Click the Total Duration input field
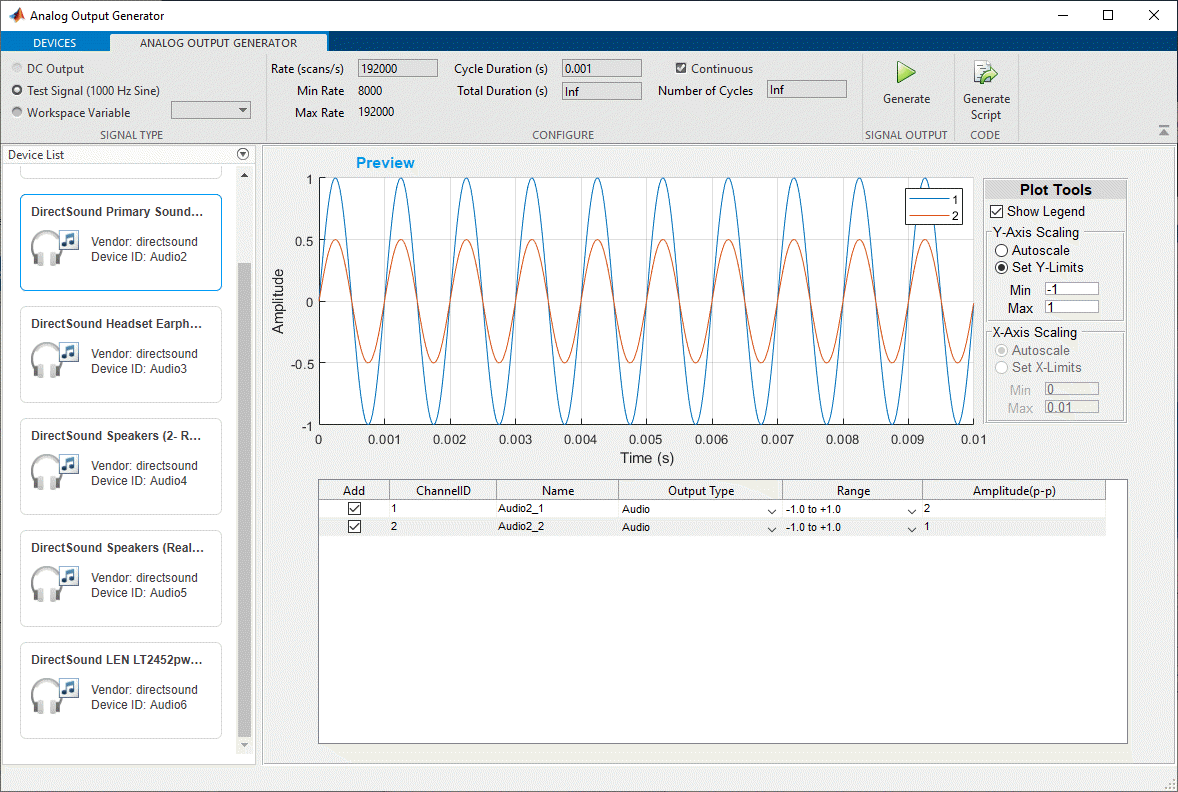 pyautogui.click(x=601, y=90)
